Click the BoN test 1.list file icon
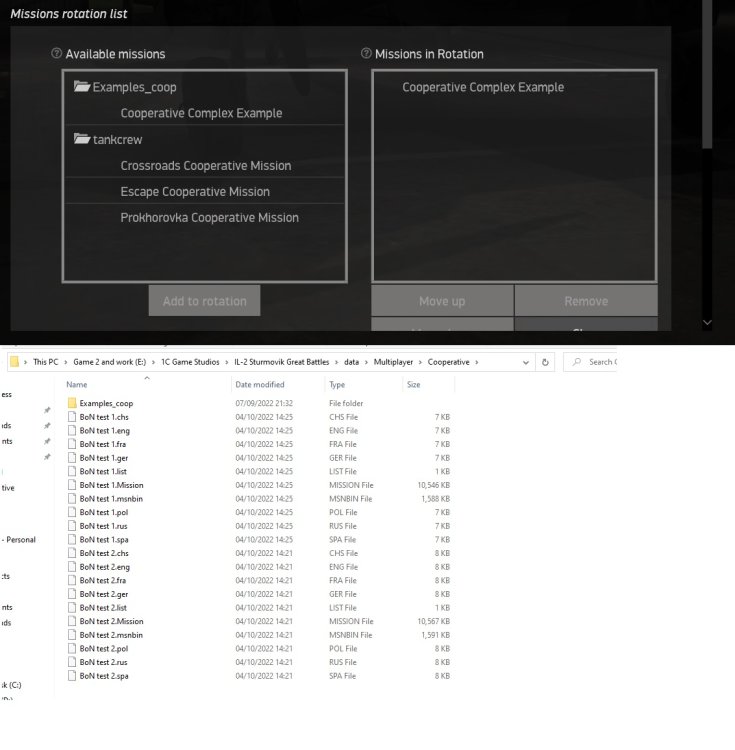Image resolution: width=735 pixels, height=750 pixels. [72, 471]
